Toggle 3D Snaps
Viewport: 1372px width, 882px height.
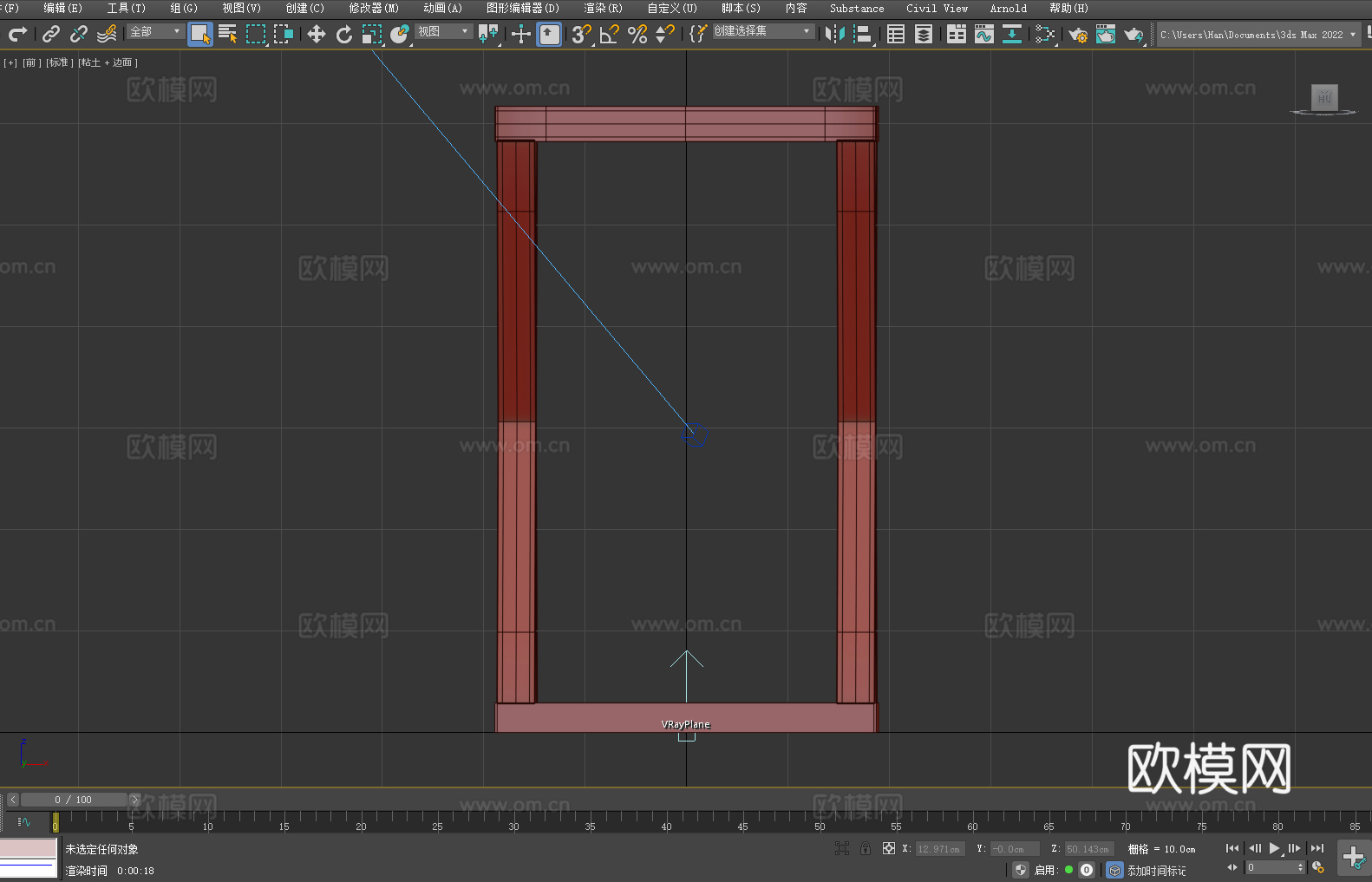click(582, 34)
